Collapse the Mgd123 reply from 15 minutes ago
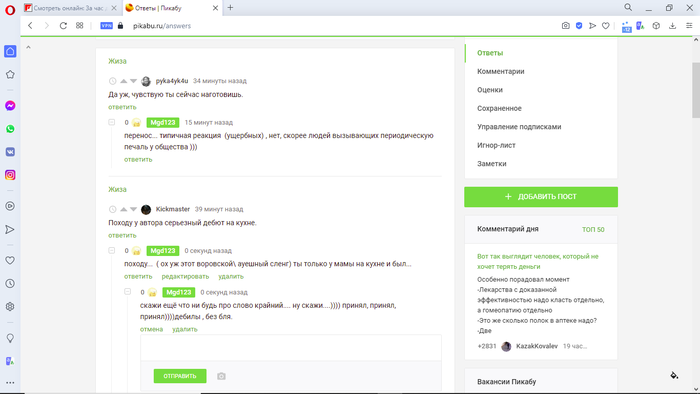The image size is (700, 394). [112, 122]
